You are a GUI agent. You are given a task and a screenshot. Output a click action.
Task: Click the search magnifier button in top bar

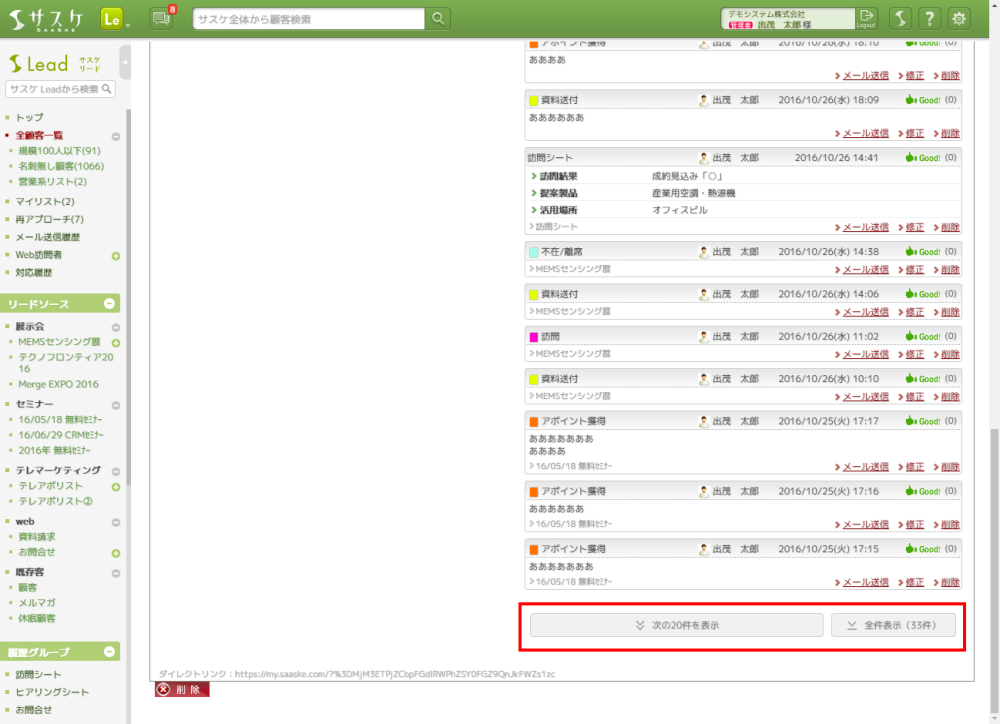pos(438,19)
